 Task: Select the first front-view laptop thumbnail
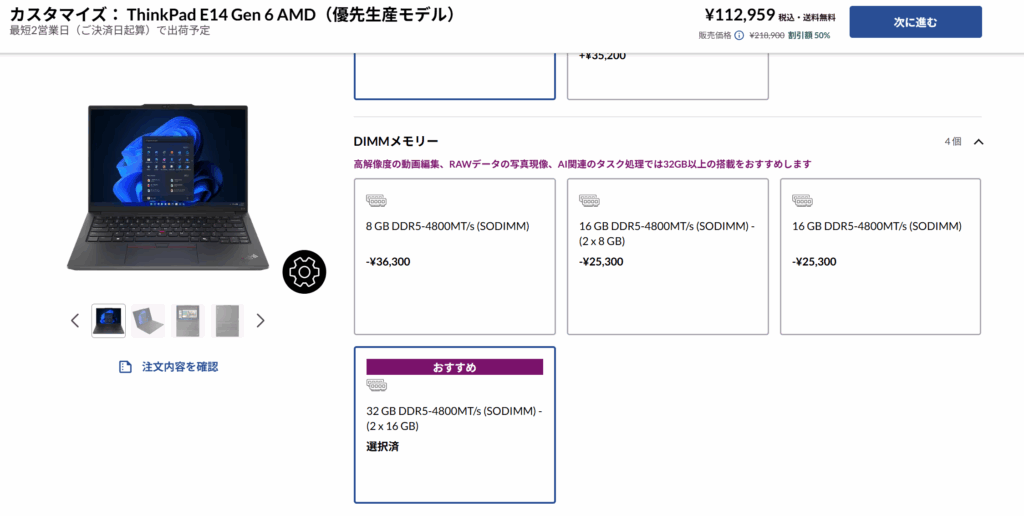(109, 321)
